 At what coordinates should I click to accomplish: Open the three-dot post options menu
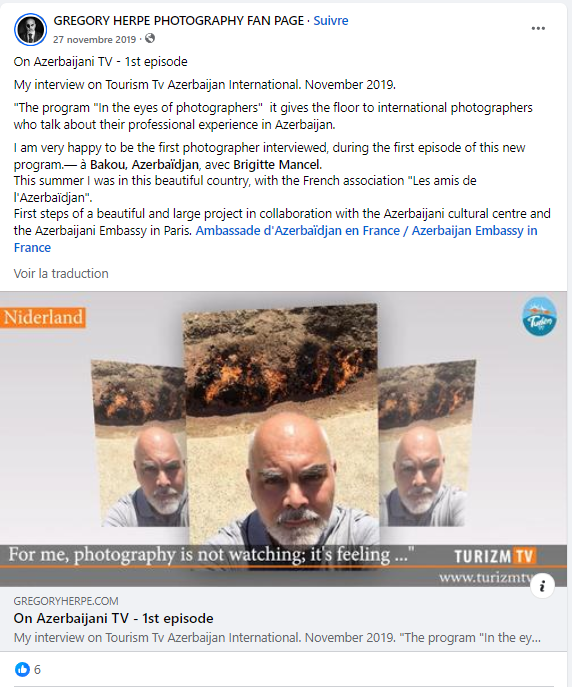(x=538, y=28)
